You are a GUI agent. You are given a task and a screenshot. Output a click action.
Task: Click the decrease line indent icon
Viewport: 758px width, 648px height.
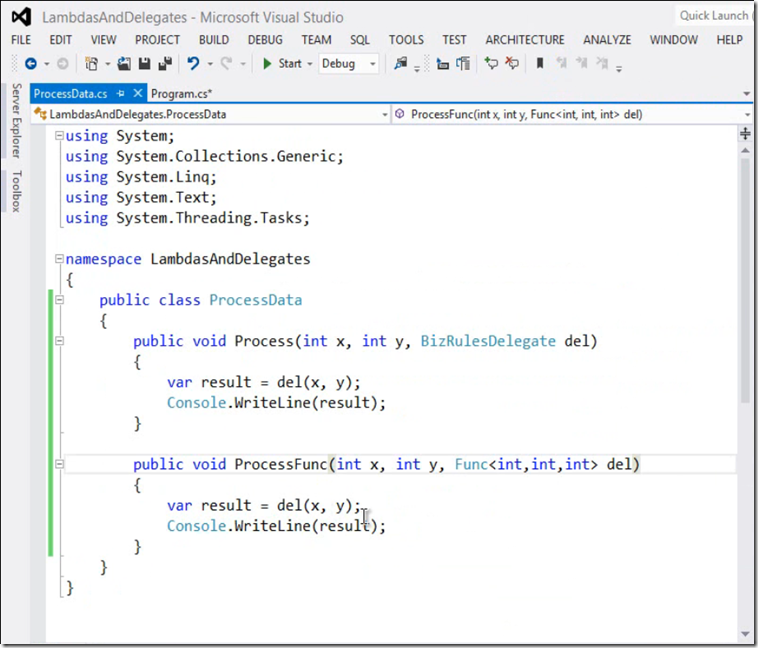pos(442,63)
